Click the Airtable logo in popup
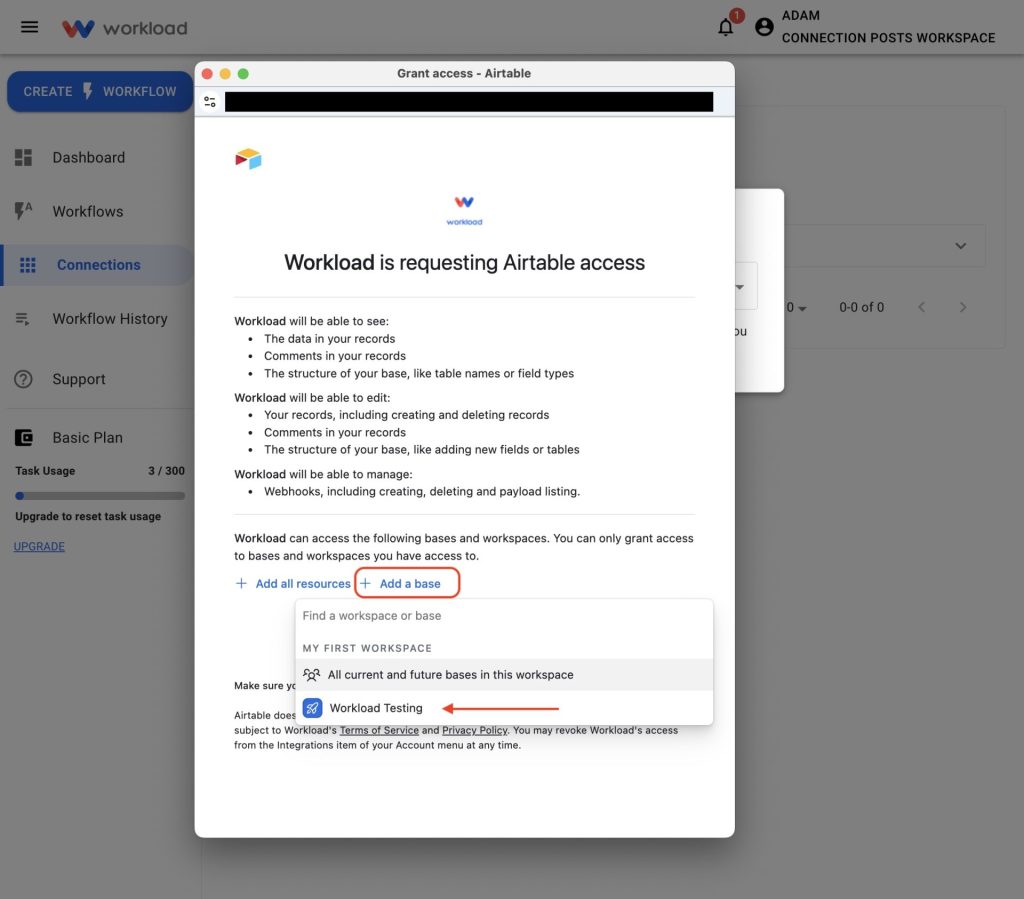 click(248, 159)
